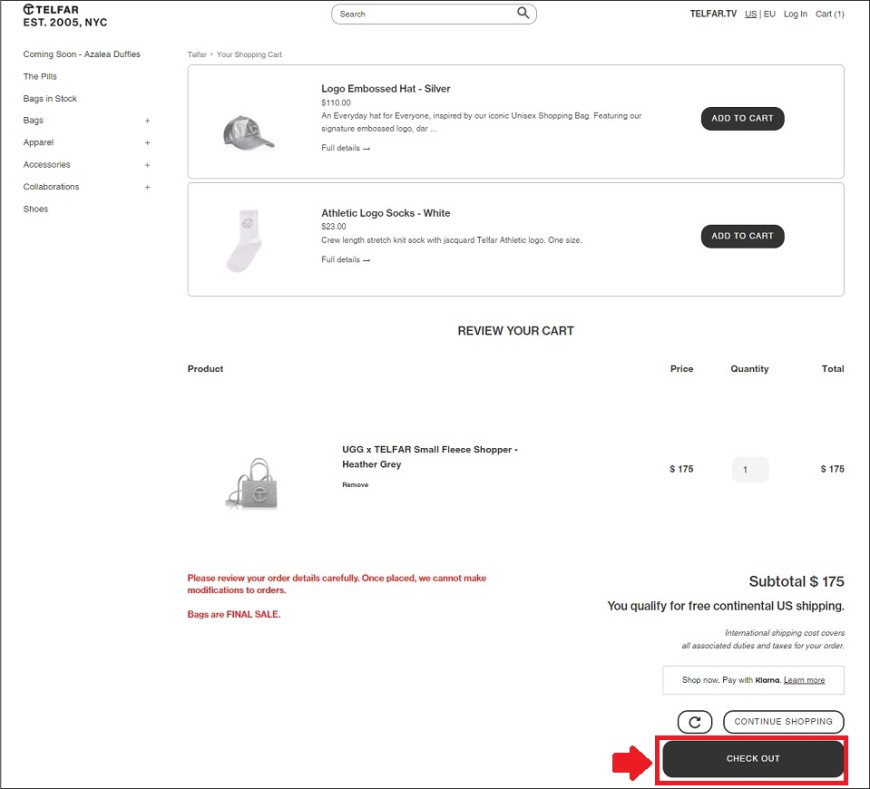Expand the Bags submenu plus

pyautogui.click(x=148, y=120)
